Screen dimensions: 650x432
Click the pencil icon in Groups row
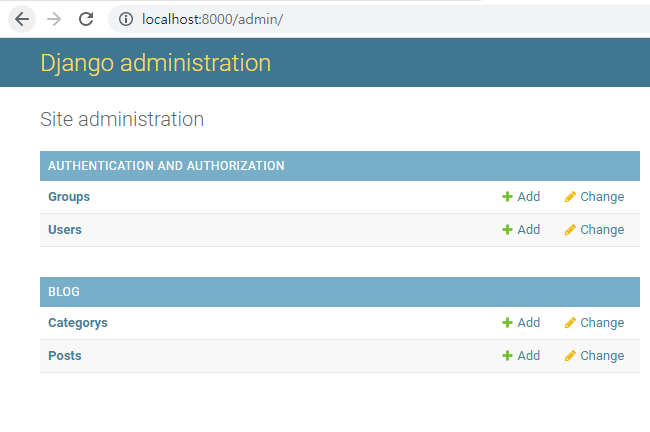570,197
